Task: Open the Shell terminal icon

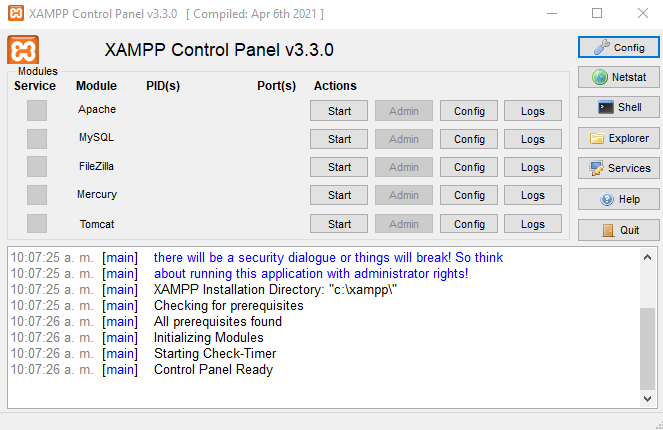Action: [619, 107]
